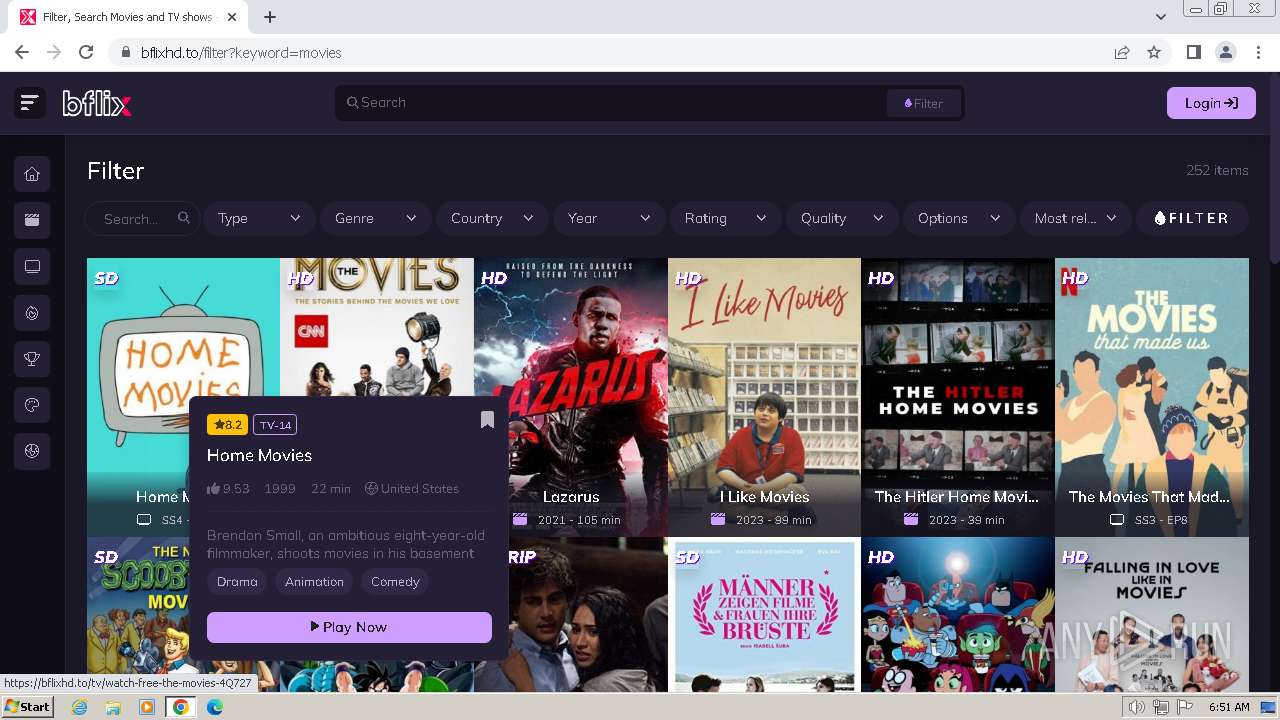The image size is (1280, 720).
Task: Click the Lazarus title text
Action: point(571,497)
